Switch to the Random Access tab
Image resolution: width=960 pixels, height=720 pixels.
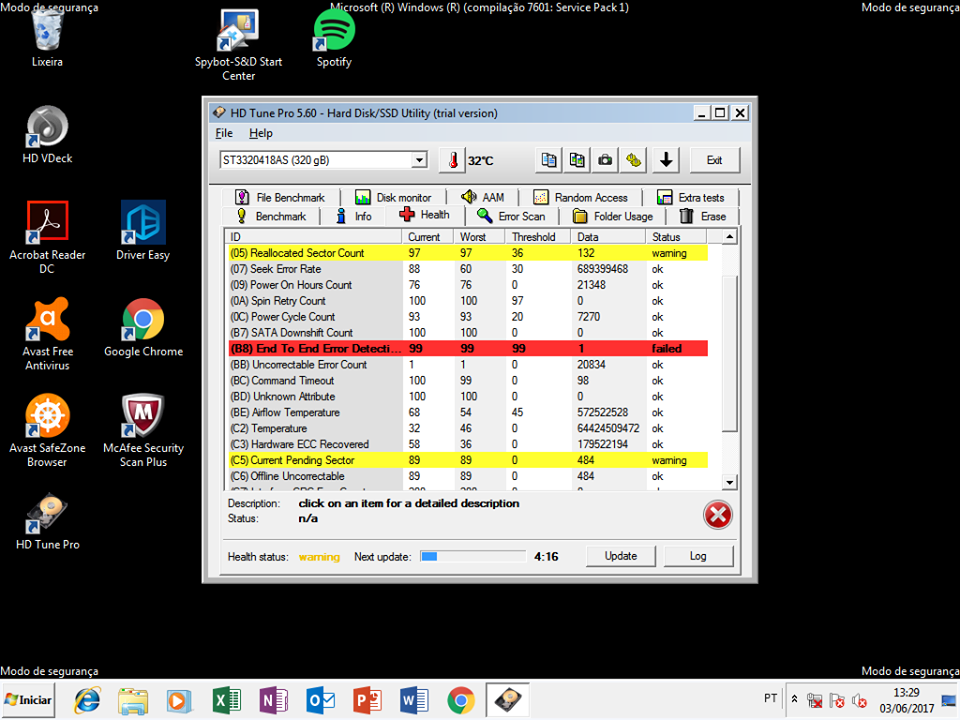click(580, 197)
